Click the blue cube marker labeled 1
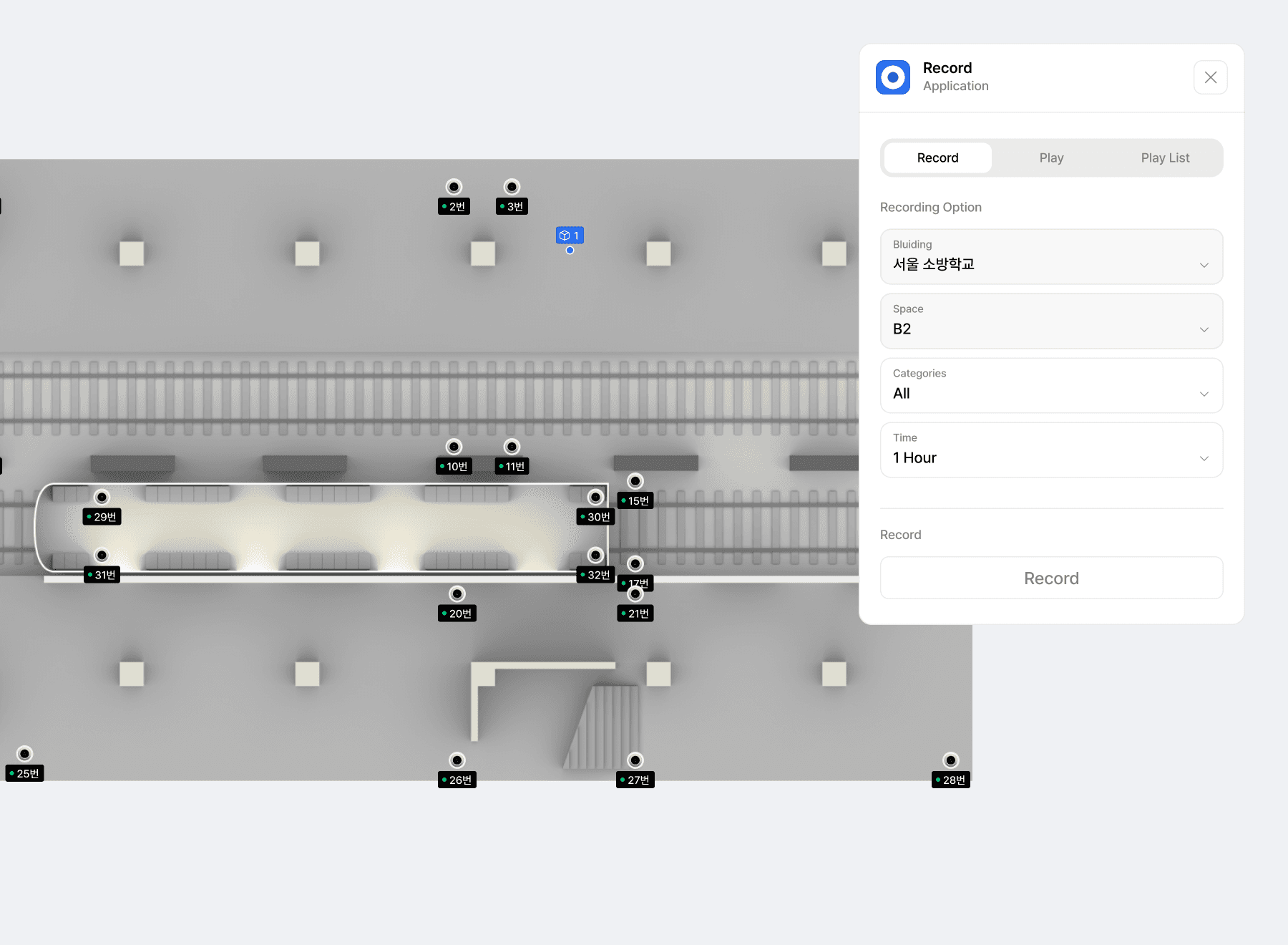The width and height of the screenshot is (1288, 945). (x=570, y=236)
